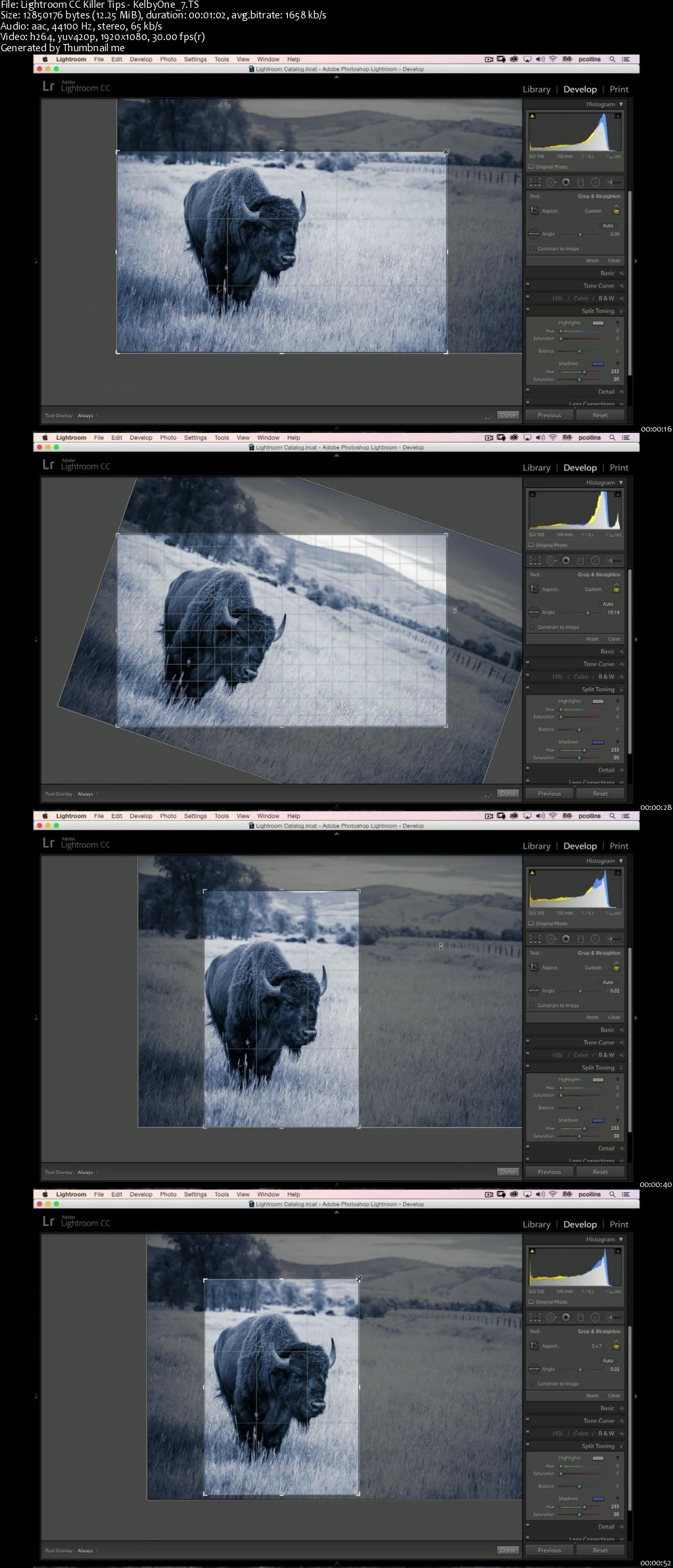Open Tool Overlay Always dropdown in 00:00:52 frame

pos(87,1551)
